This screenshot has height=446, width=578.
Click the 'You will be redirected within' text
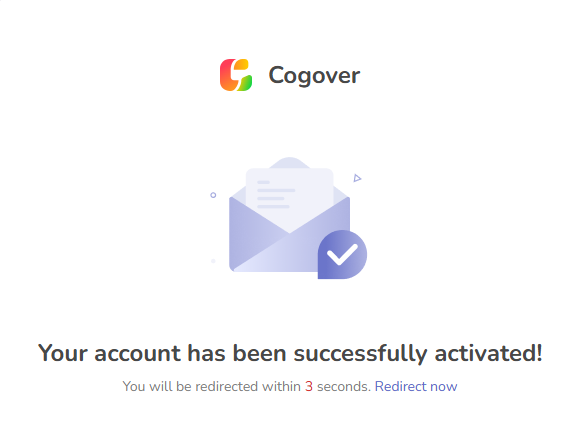212,386
